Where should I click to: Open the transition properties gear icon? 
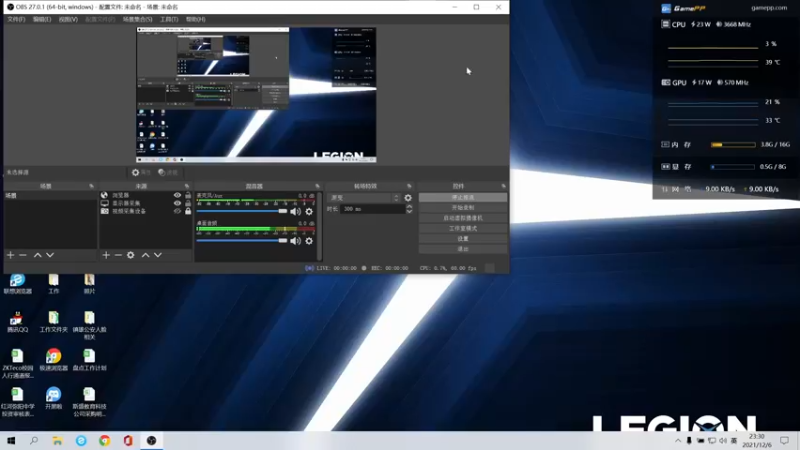[408, 198]
